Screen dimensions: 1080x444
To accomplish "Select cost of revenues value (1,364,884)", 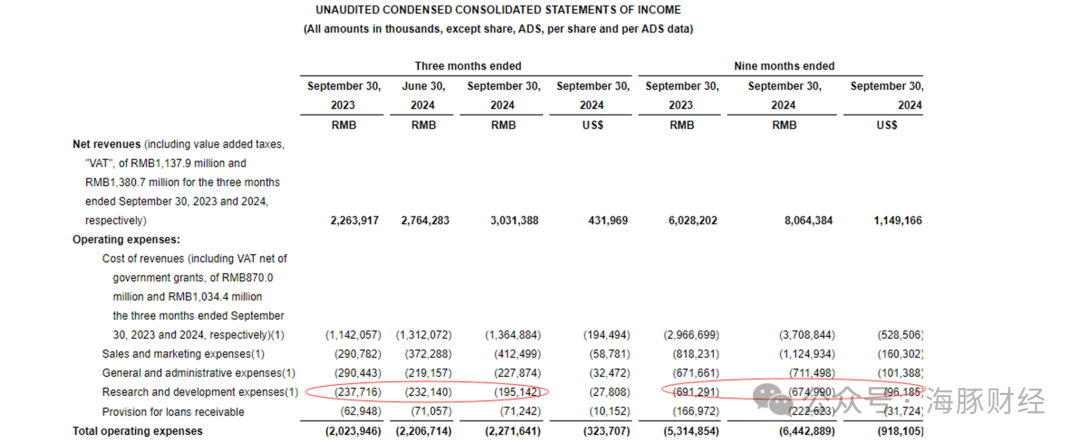I will (512, 335).
